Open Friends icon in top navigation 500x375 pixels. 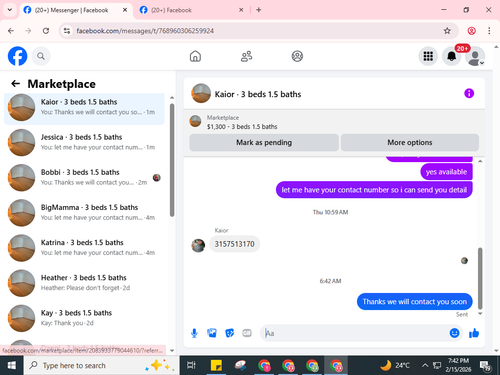pyautogui.click(x=246, y=56)
